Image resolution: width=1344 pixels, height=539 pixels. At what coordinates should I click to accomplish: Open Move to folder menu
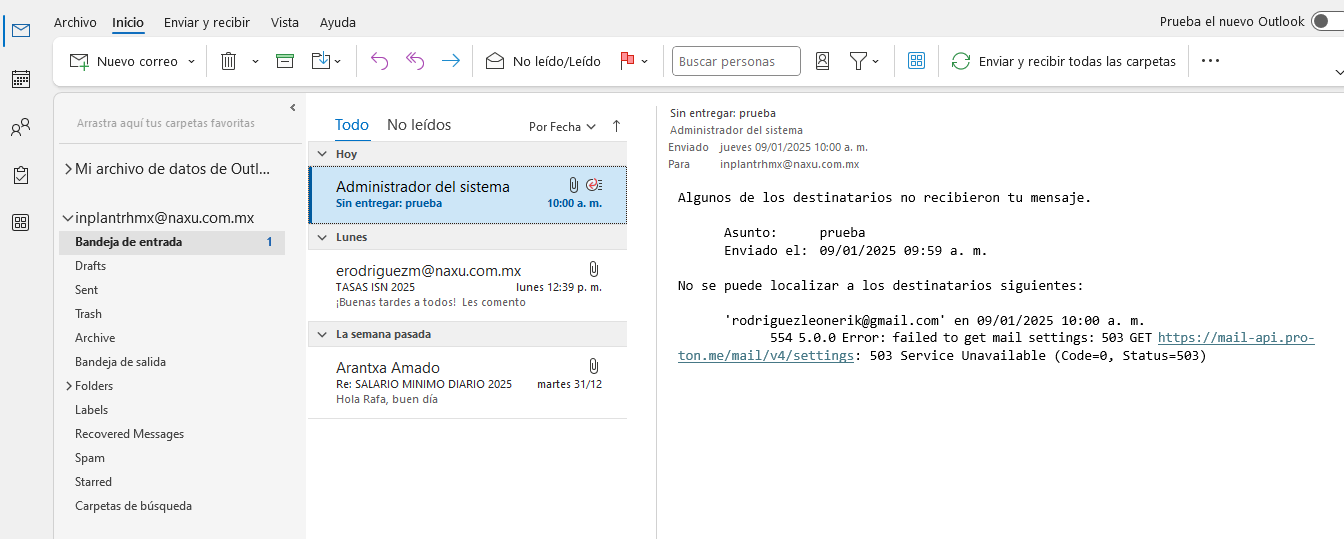326,61
